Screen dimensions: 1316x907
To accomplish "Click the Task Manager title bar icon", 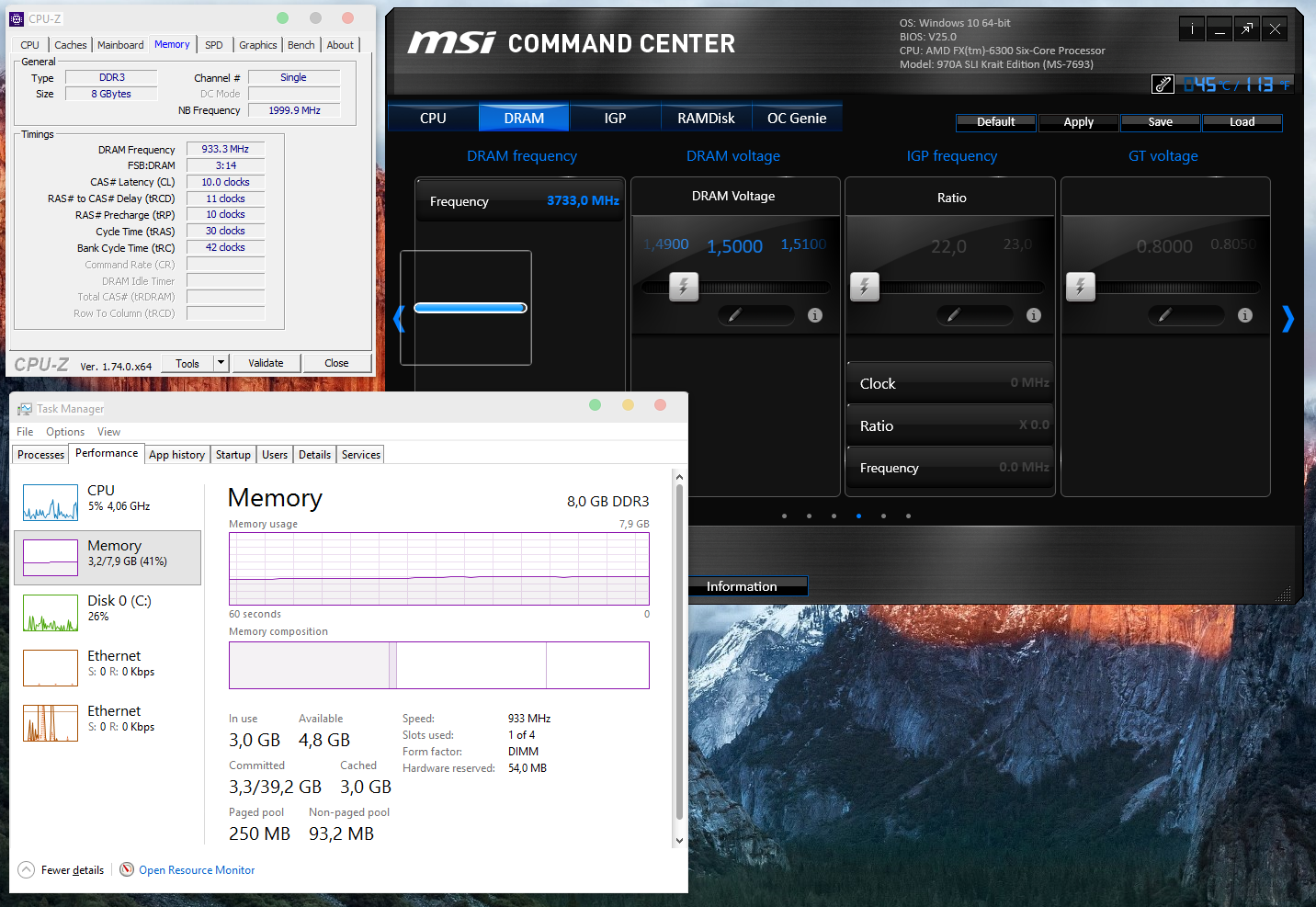I will pos(25,409).
